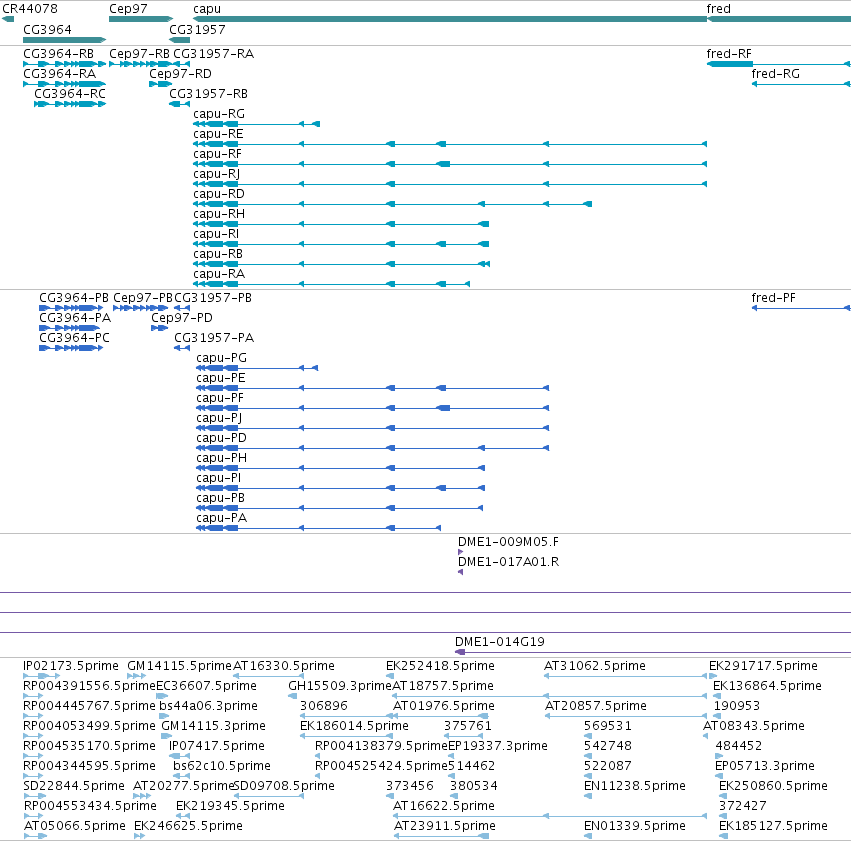Select protein Cep97-PB

[141, 308]
